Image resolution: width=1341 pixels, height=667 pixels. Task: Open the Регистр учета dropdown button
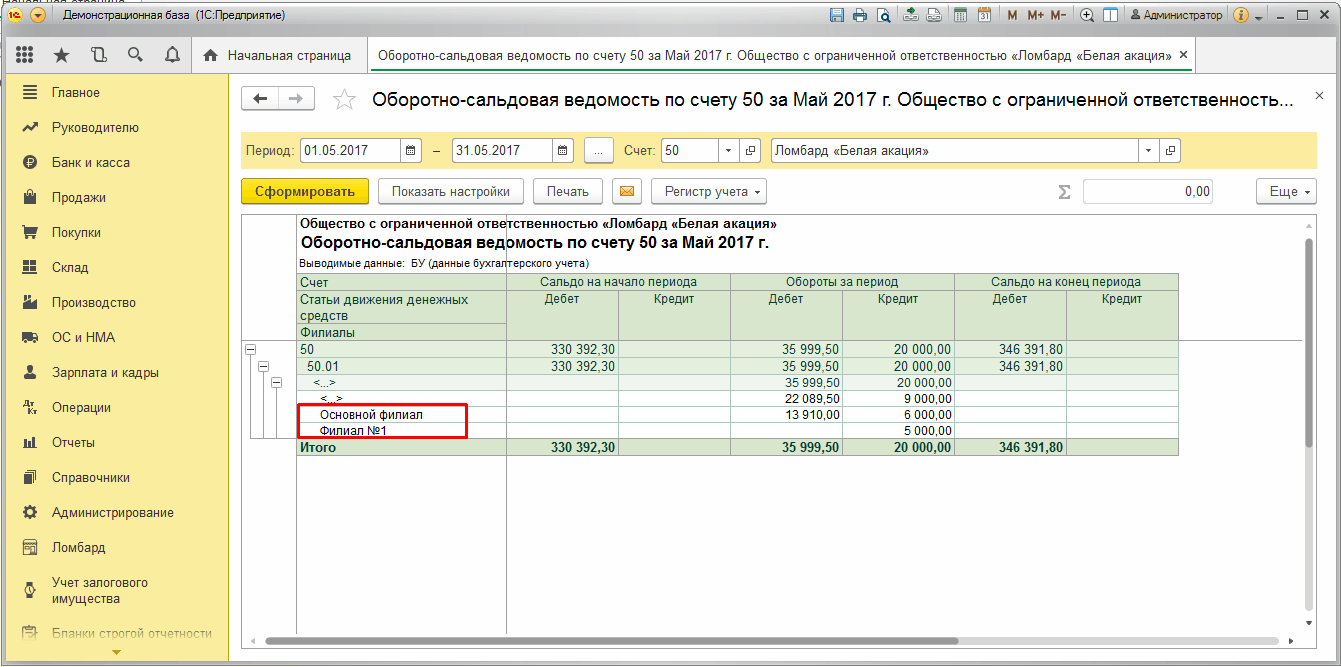point(708,191)
